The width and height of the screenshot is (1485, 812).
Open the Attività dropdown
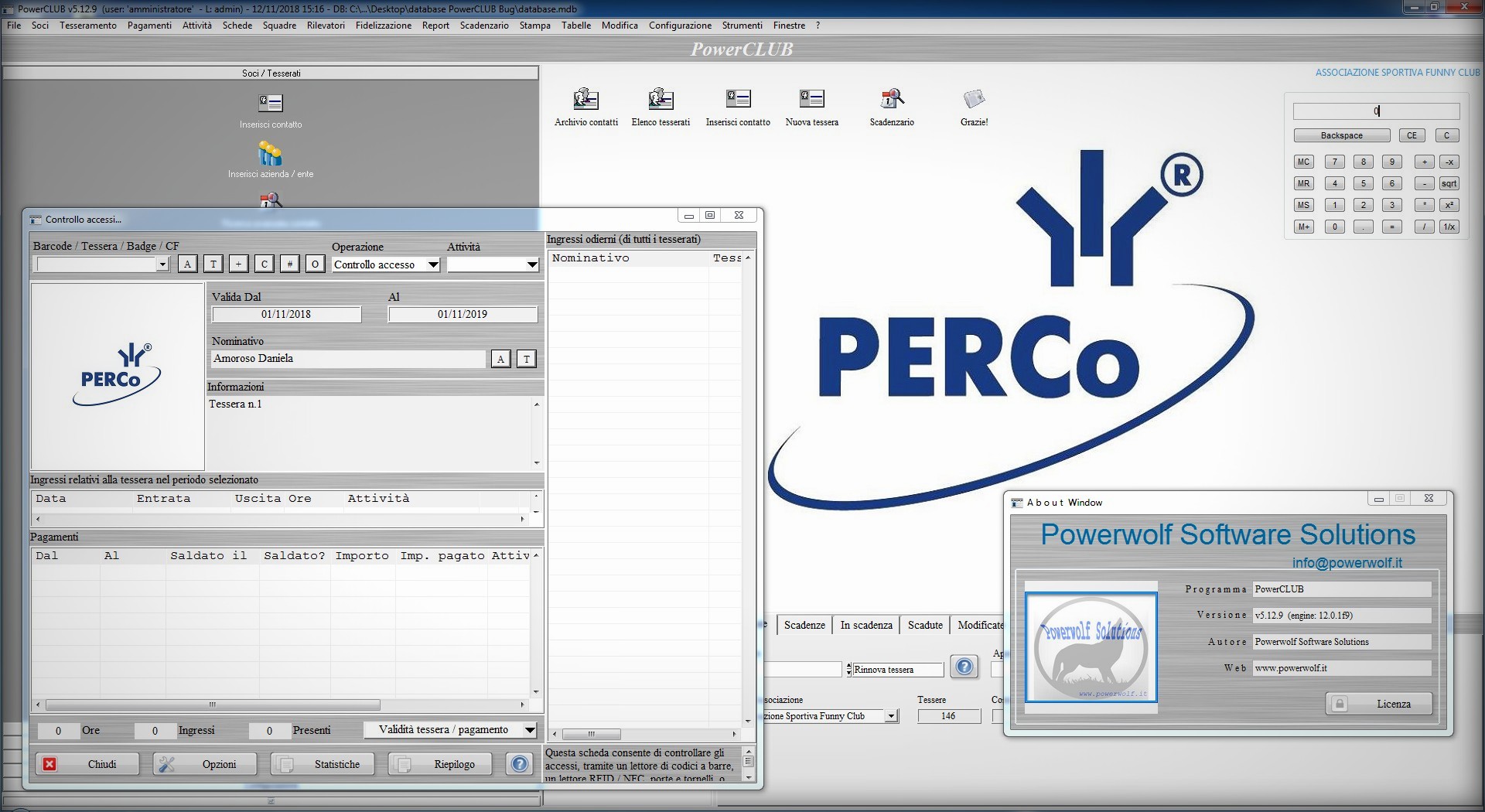tap(532, 264)
